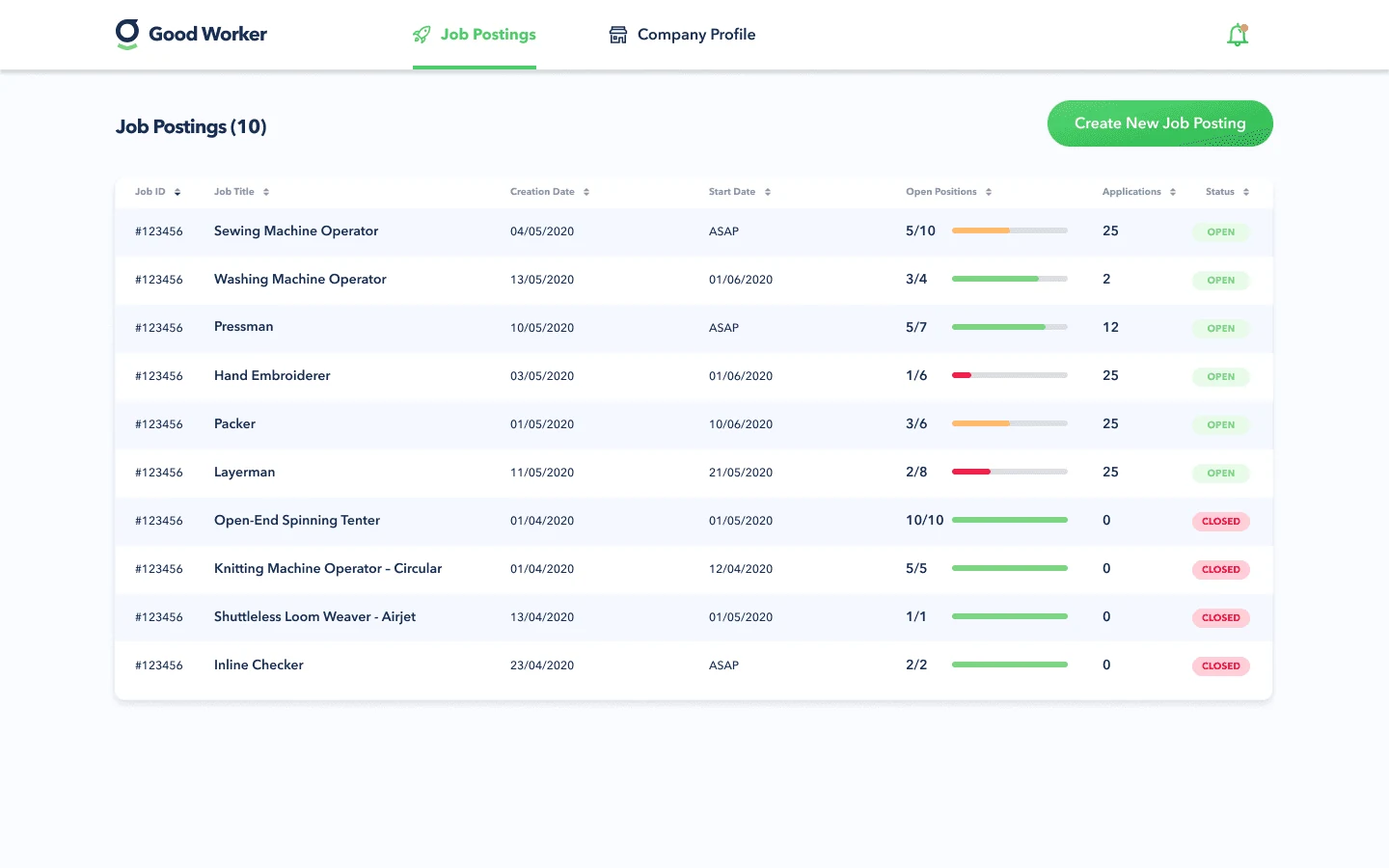1389x868 pixels.
Task: Click the 2/8 positions value for Layerman
Action: click(x=916, y=472)
